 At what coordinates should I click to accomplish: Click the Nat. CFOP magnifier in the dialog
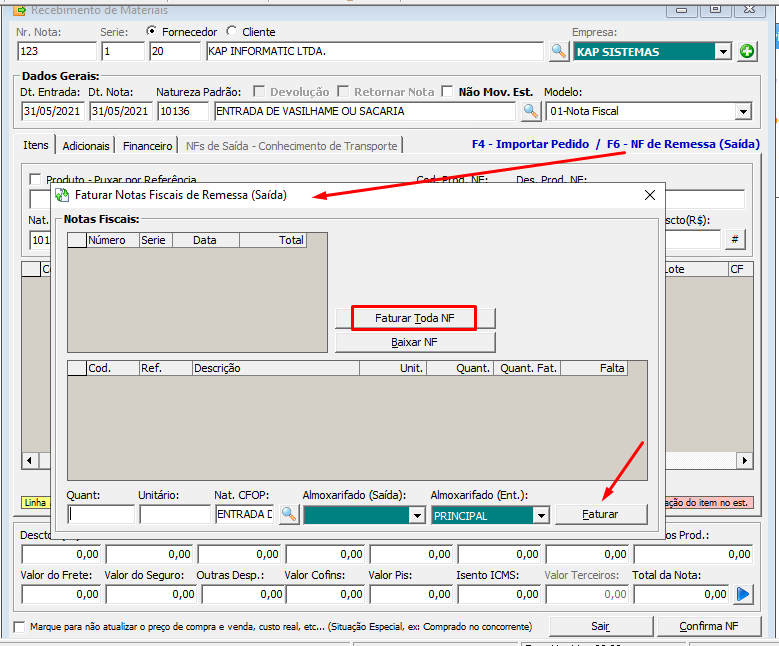pyautogui.click(x=288, y=514)
